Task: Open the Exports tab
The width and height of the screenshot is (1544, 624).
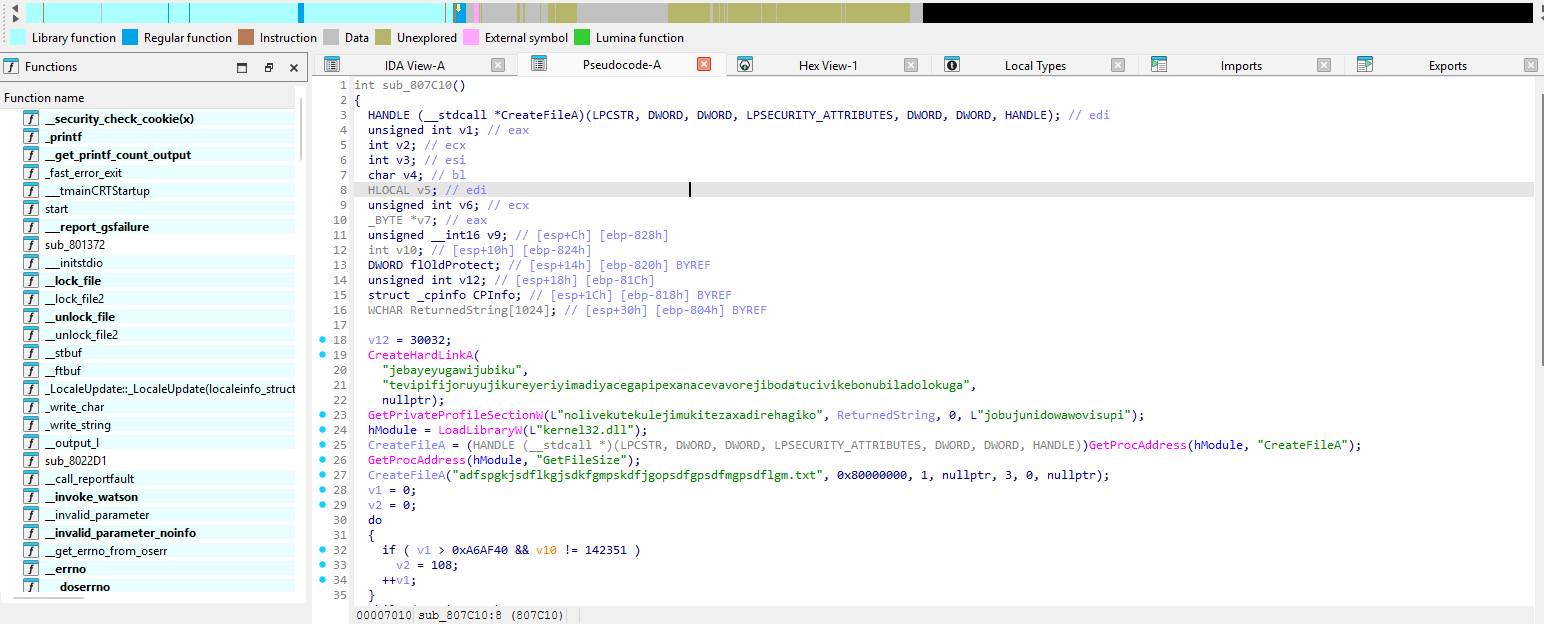Action: point(1447,65)
